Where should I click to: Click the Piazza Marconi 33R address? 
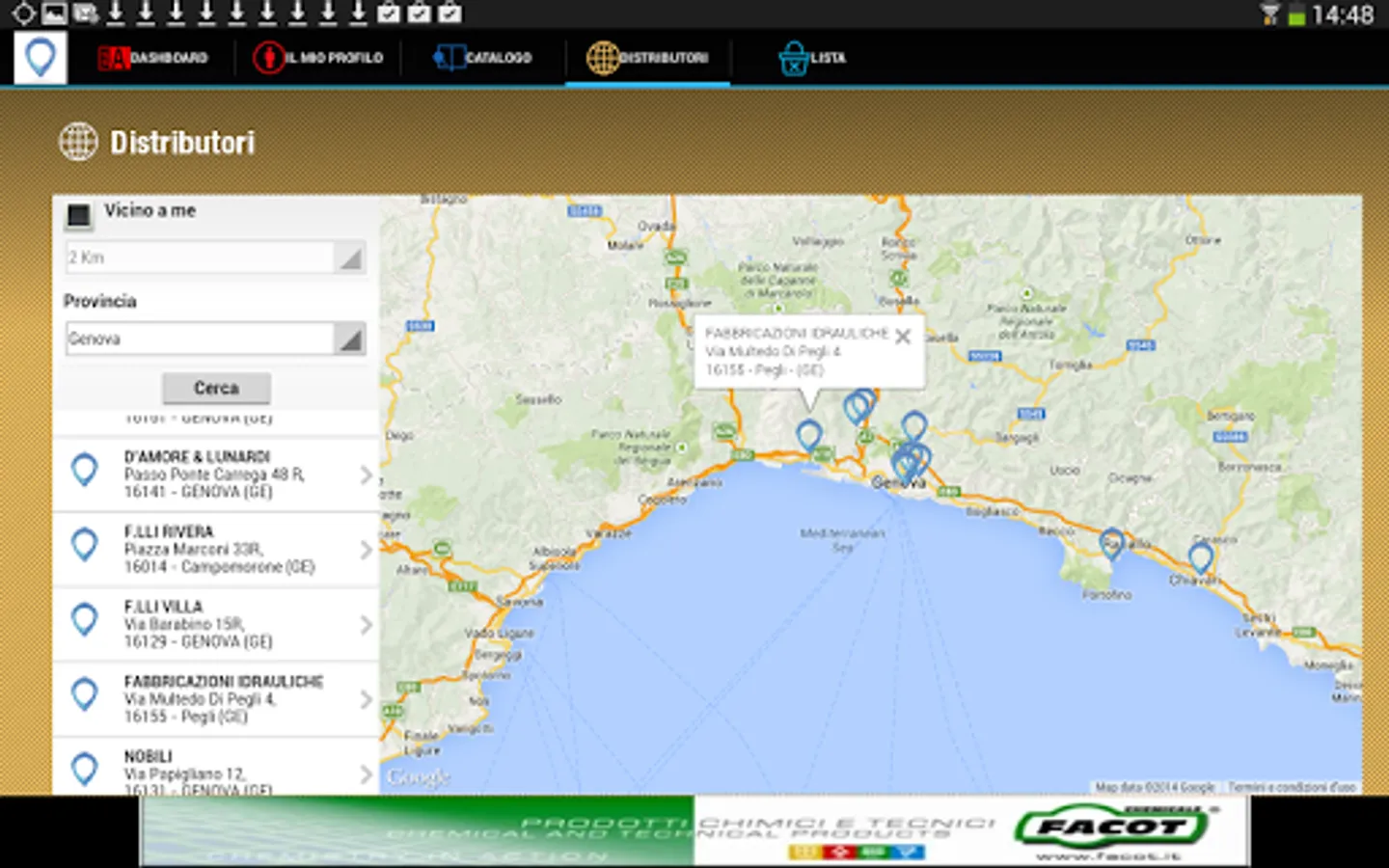[193, 549]
